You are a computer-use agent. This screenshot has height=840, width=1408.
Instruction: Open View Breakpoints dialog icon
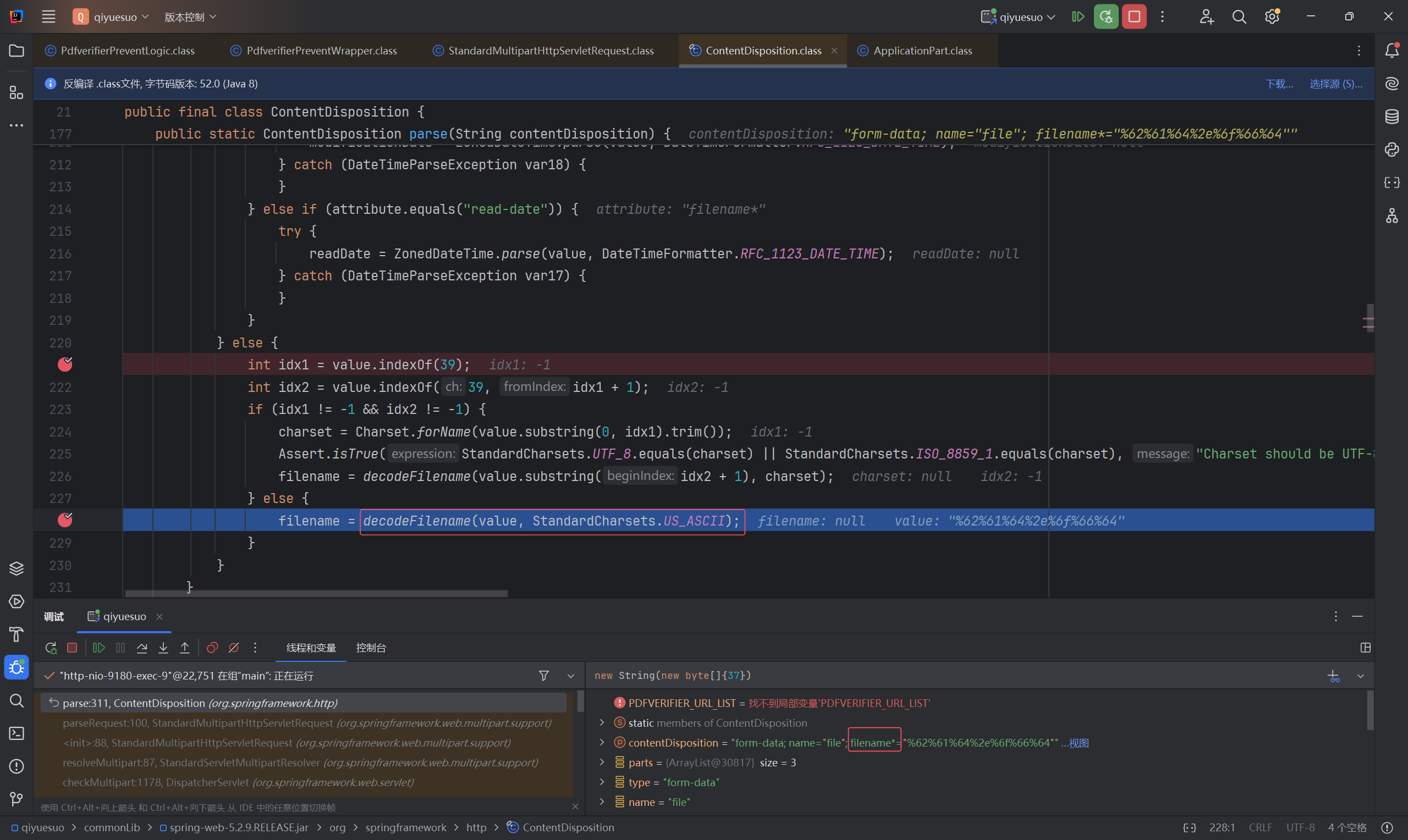(212, 648)
